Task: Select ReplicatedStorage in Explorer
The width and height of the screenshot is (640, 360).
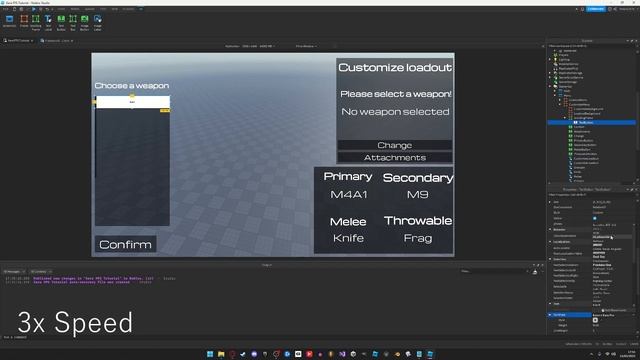Action: [x=570, y=73]
